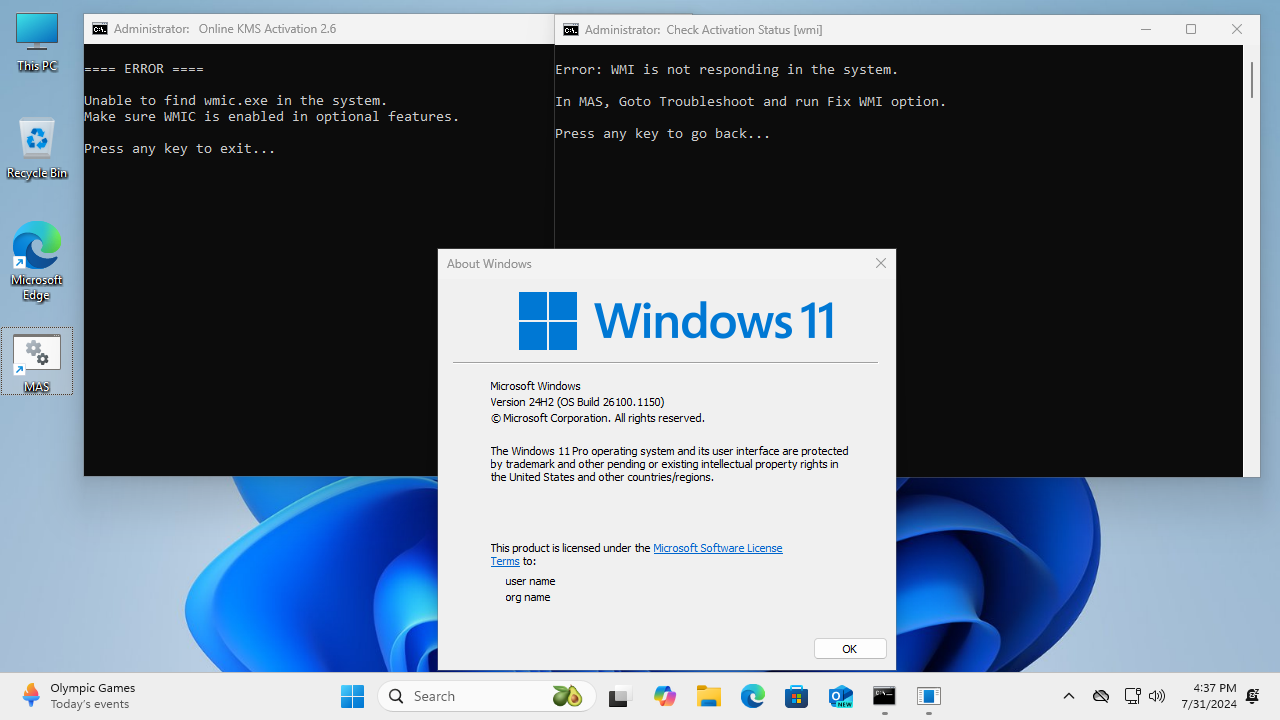Click 'Press any key to go back...' text

(x=663, y=134)
